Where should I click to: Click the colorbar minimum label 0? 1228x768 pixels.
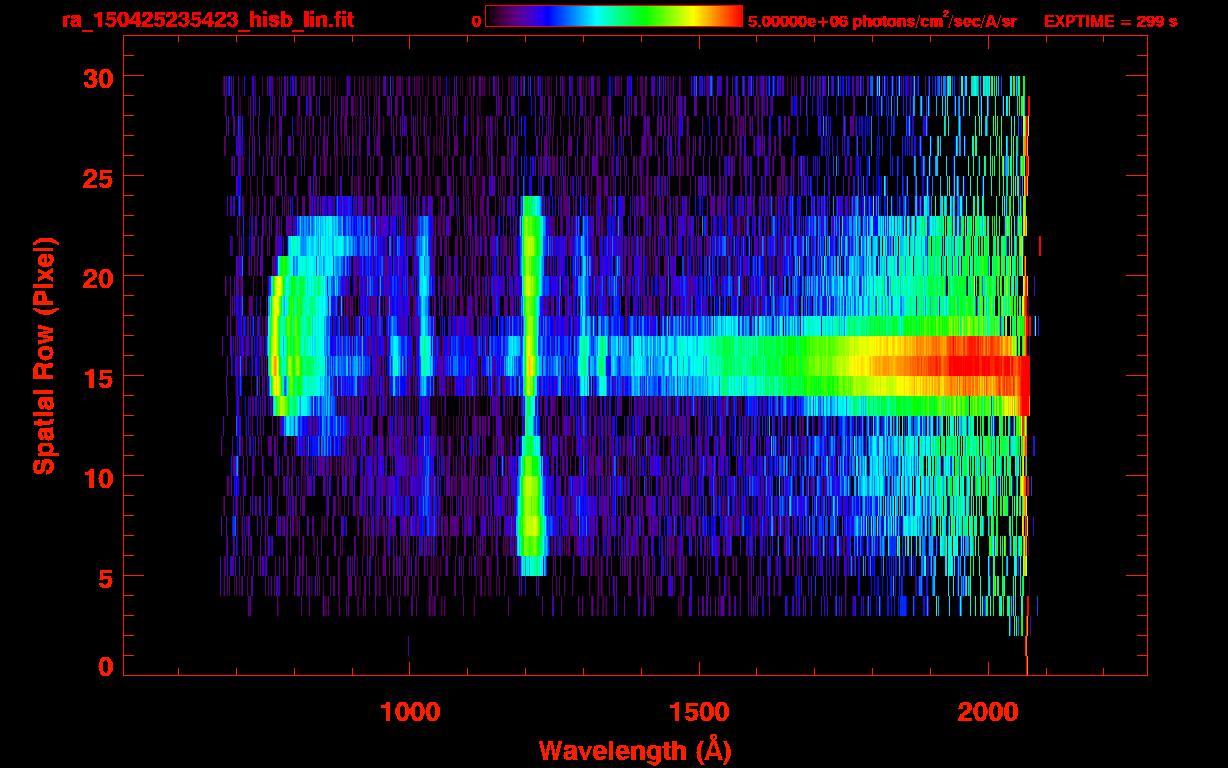(476, 21)
